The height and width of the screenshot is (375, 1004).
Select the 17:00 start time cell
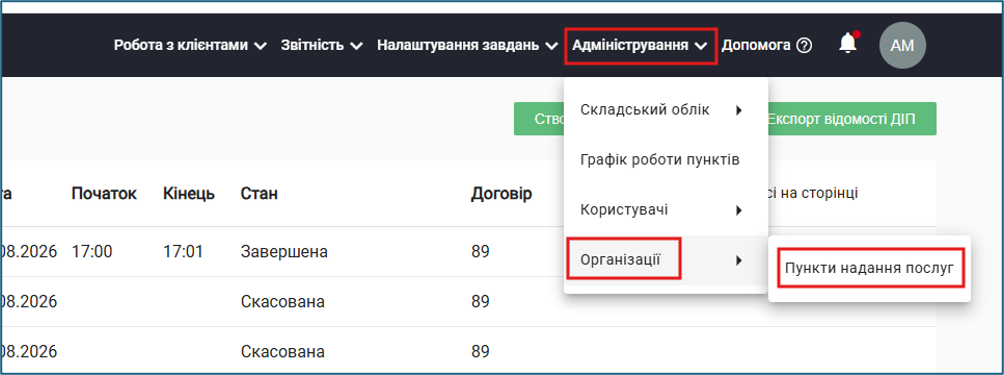coord(92,252)
